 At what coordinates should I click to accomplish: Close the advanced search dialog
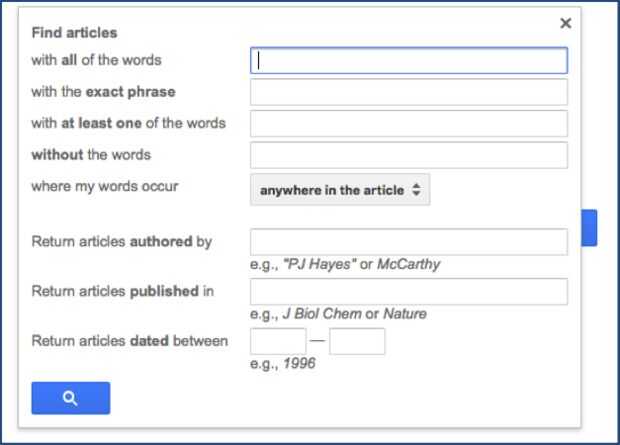566,23
